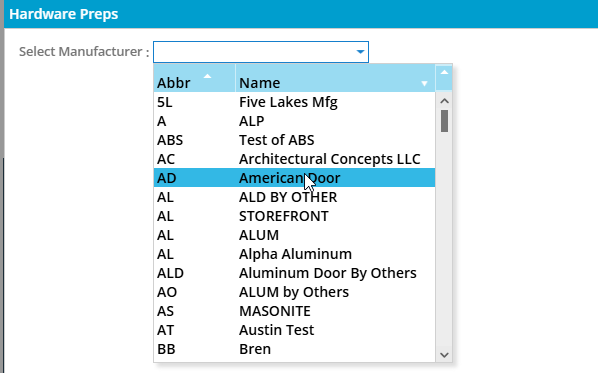This screenshot has width=598, height=373.
Task: Click the vertical scrollbar thumb
Action: [444, 121]
